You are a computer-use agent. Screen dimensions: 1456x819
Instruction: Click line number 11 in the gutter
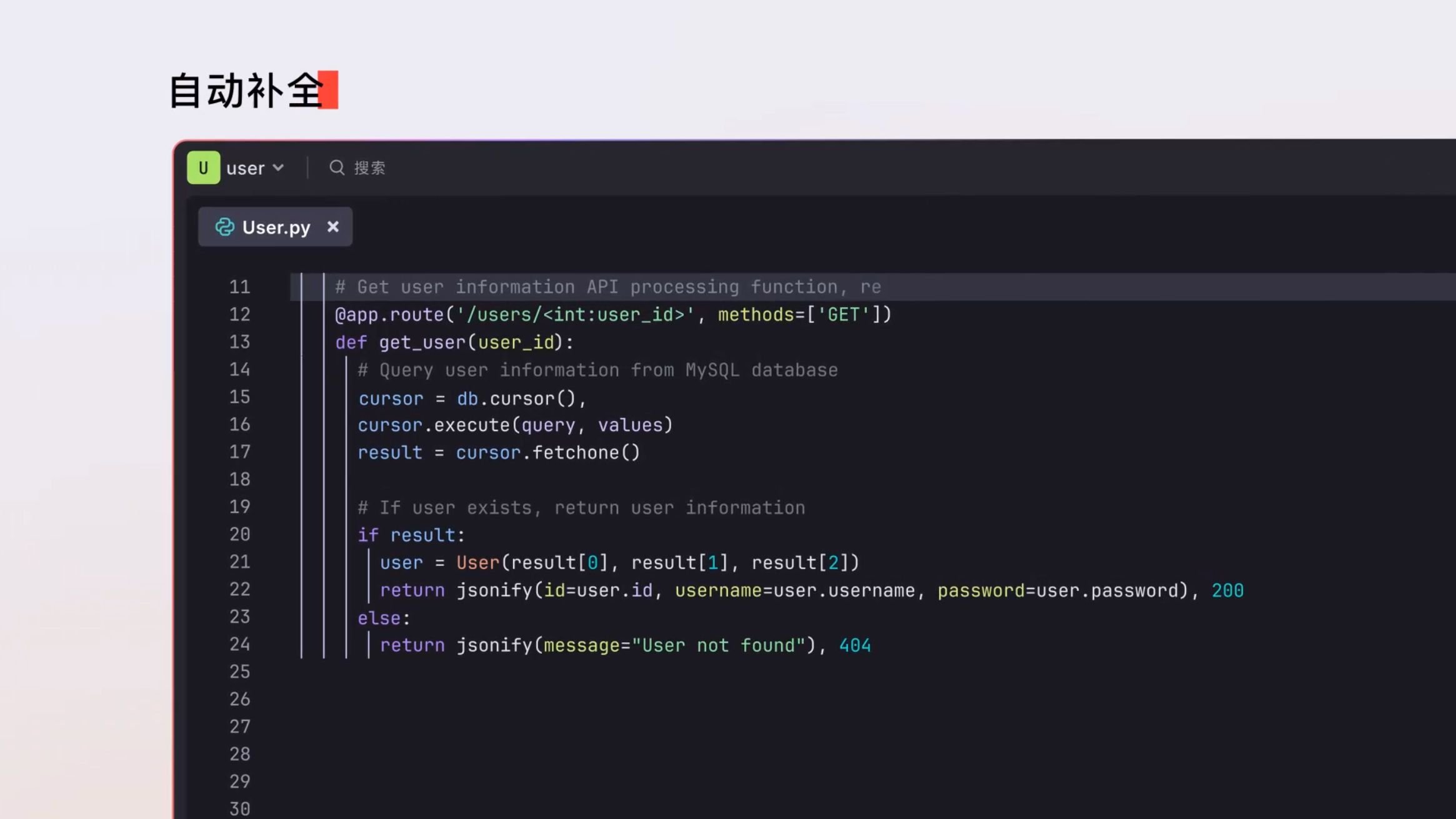pyautogui.click(x=239, y=287)
